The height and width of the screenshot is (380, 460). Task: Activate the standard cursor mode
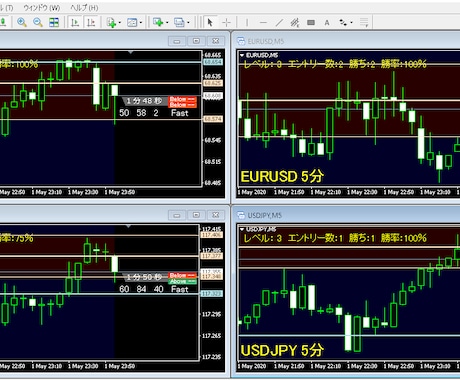pyautogui.click(x=210, y=22)
